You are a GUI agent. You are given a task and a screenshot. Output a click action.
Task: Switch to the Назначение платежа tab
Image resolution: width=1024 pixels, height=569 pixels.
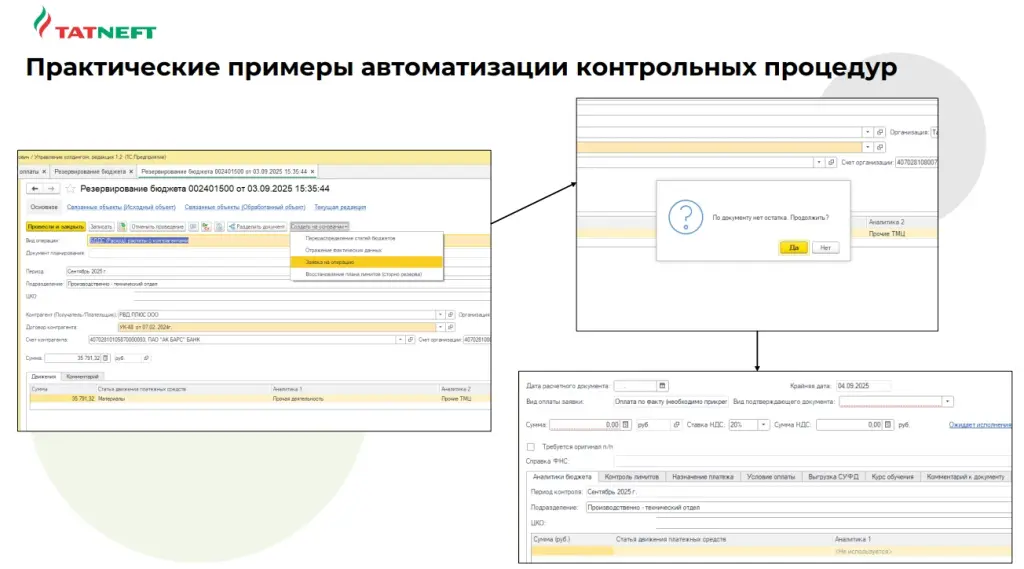(703, 477)
